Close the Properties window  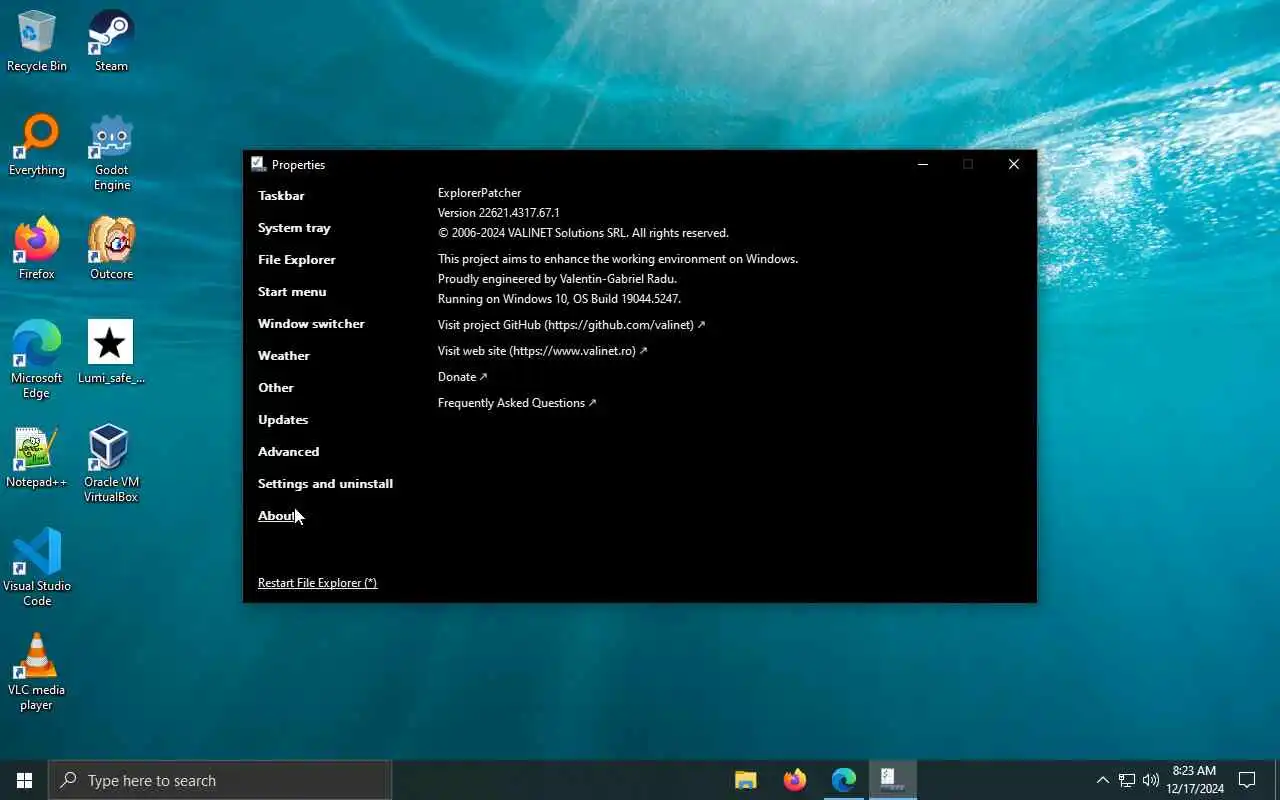(1014, 164)
